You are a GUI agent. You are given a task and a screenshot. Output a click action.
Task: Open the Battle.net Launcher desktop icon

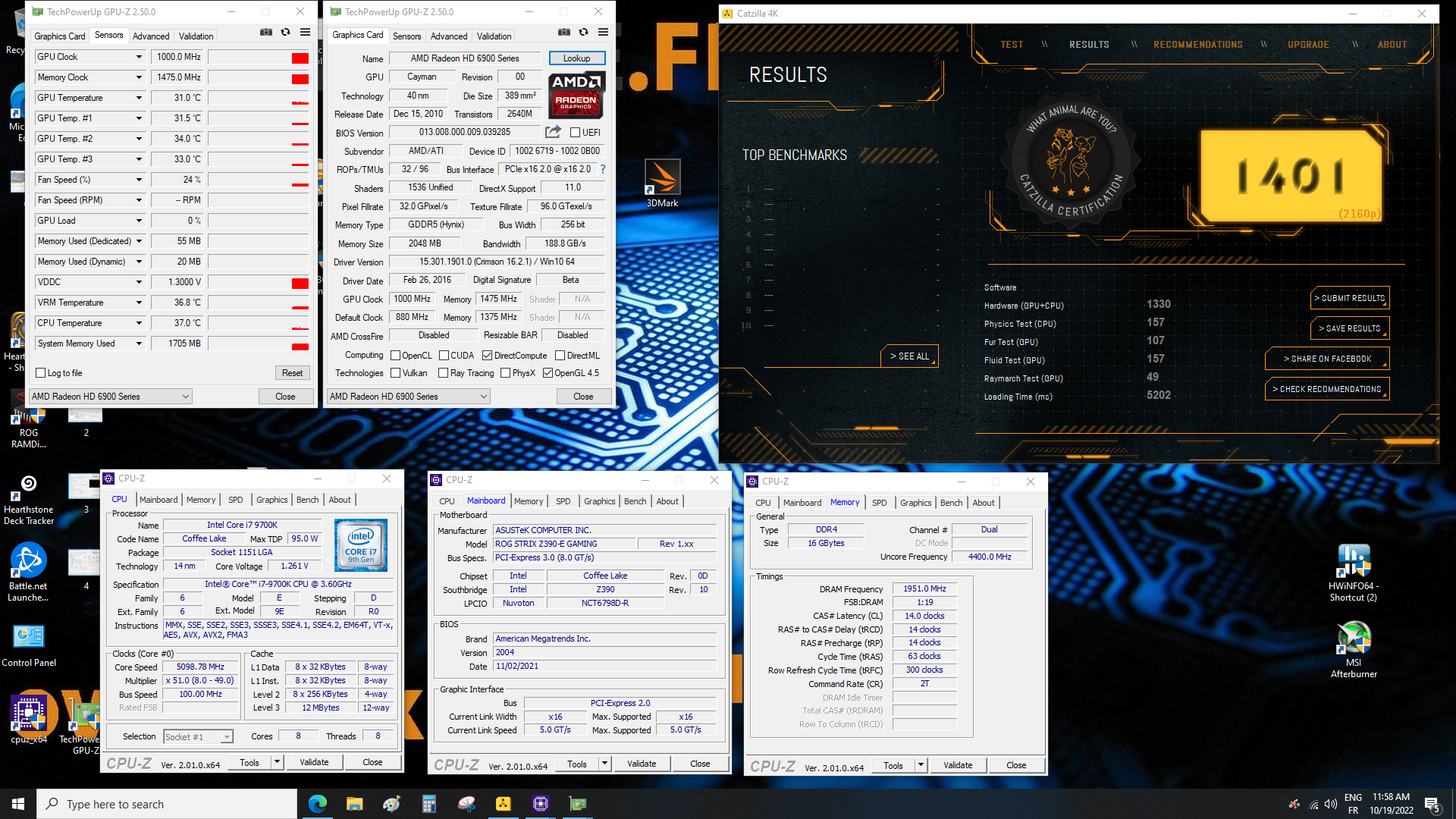(29, 573)
